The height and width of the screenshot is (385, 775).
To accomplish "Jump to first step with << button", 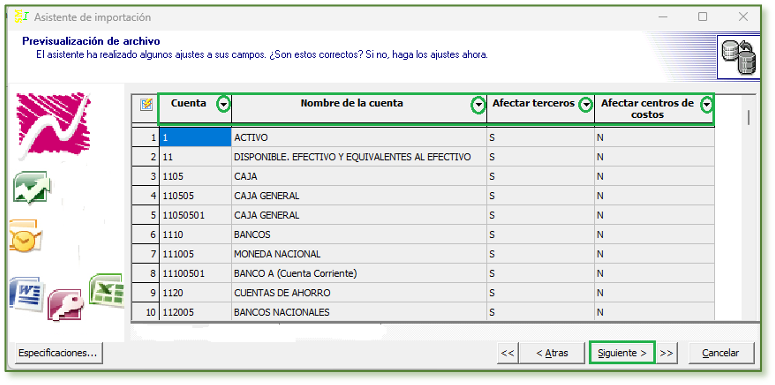I will 508,353.
